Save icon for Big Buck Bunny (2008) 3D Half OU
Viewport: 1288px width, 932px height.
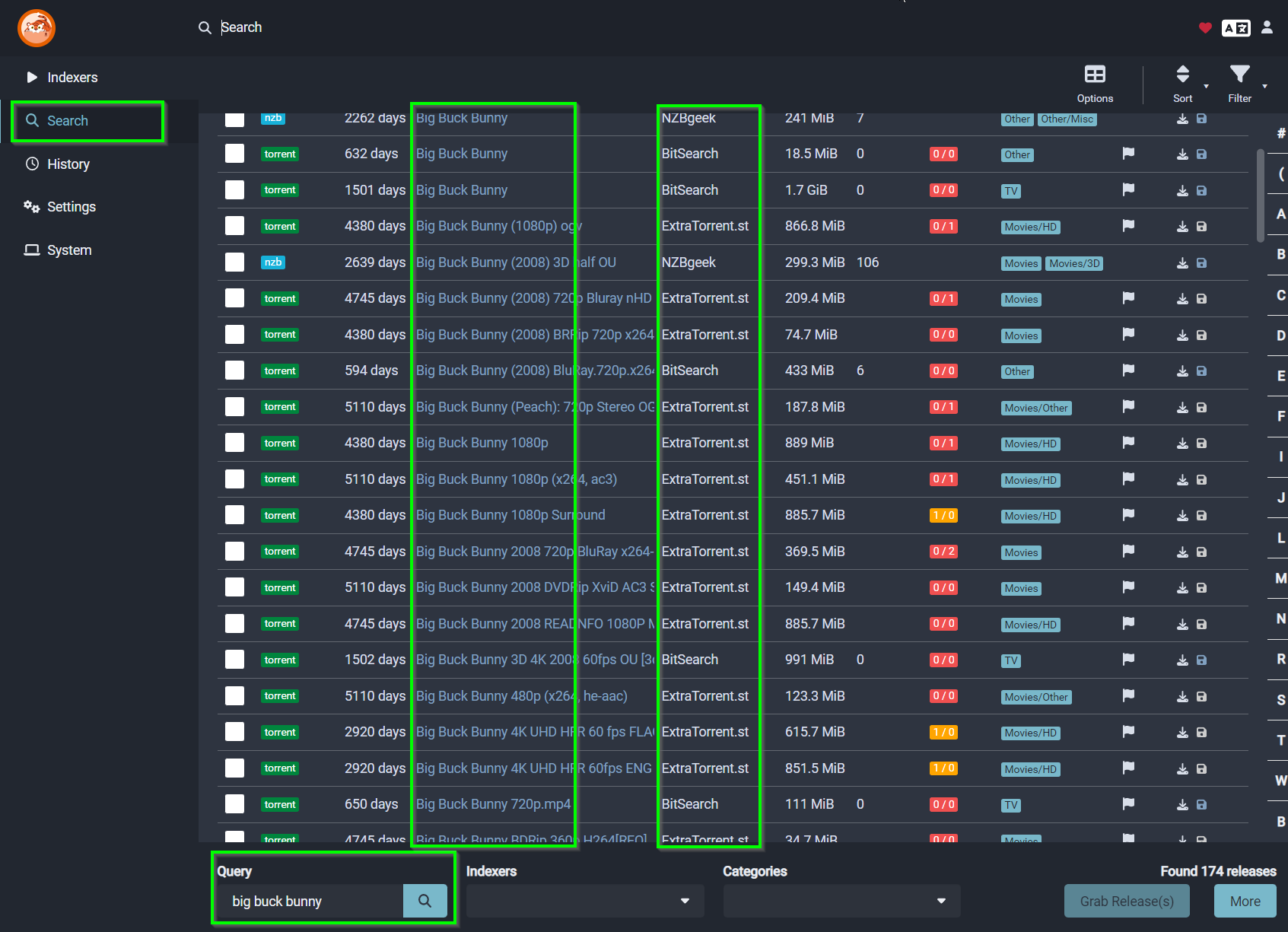(x=1201, y=262)
